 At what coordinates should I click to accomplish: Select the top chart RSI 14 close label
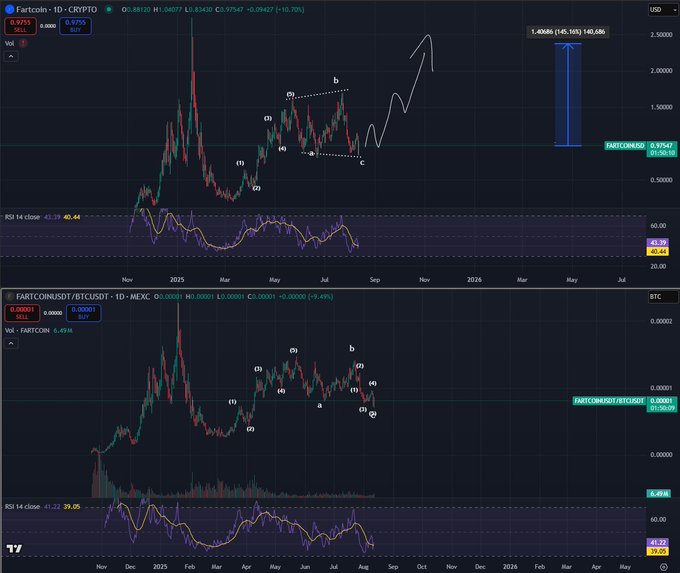pos(22,217)
